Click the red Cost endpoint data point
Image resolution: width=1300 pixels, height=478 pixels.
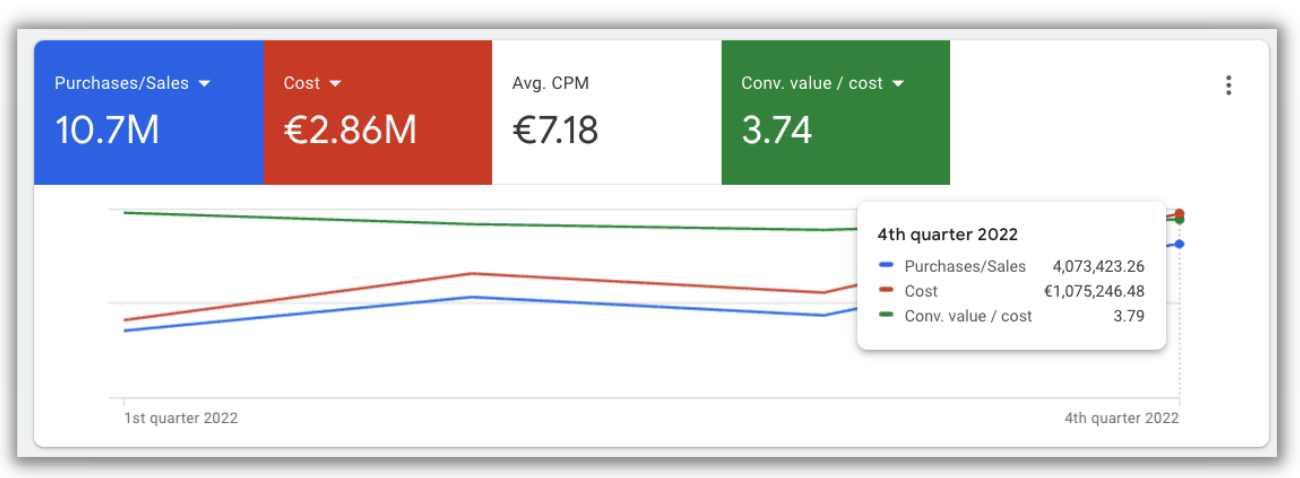[1180, 213]
